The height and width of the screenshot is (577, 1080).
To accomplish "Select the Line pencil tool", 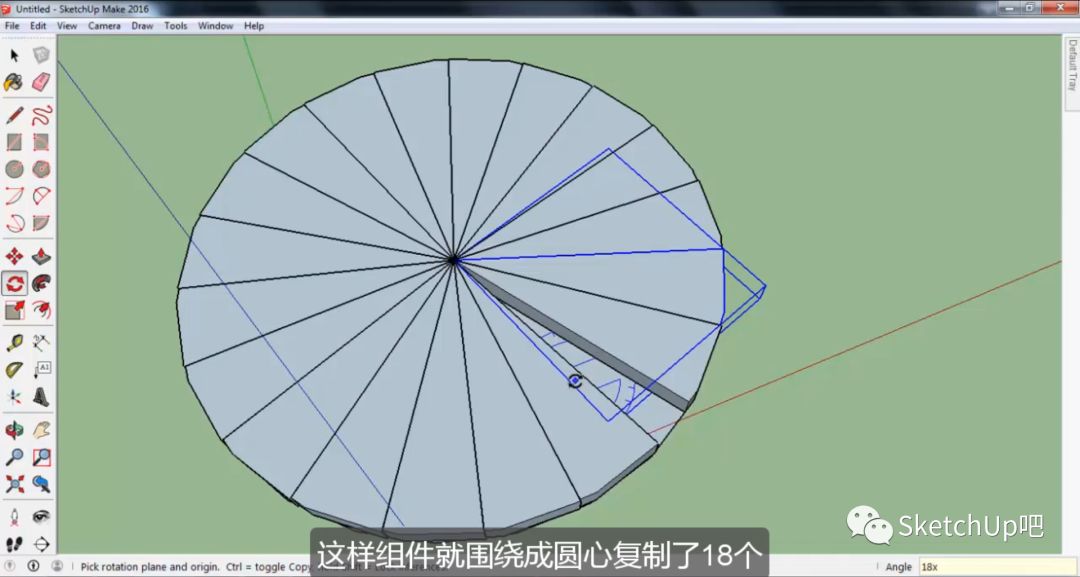I will coord(14,114).
